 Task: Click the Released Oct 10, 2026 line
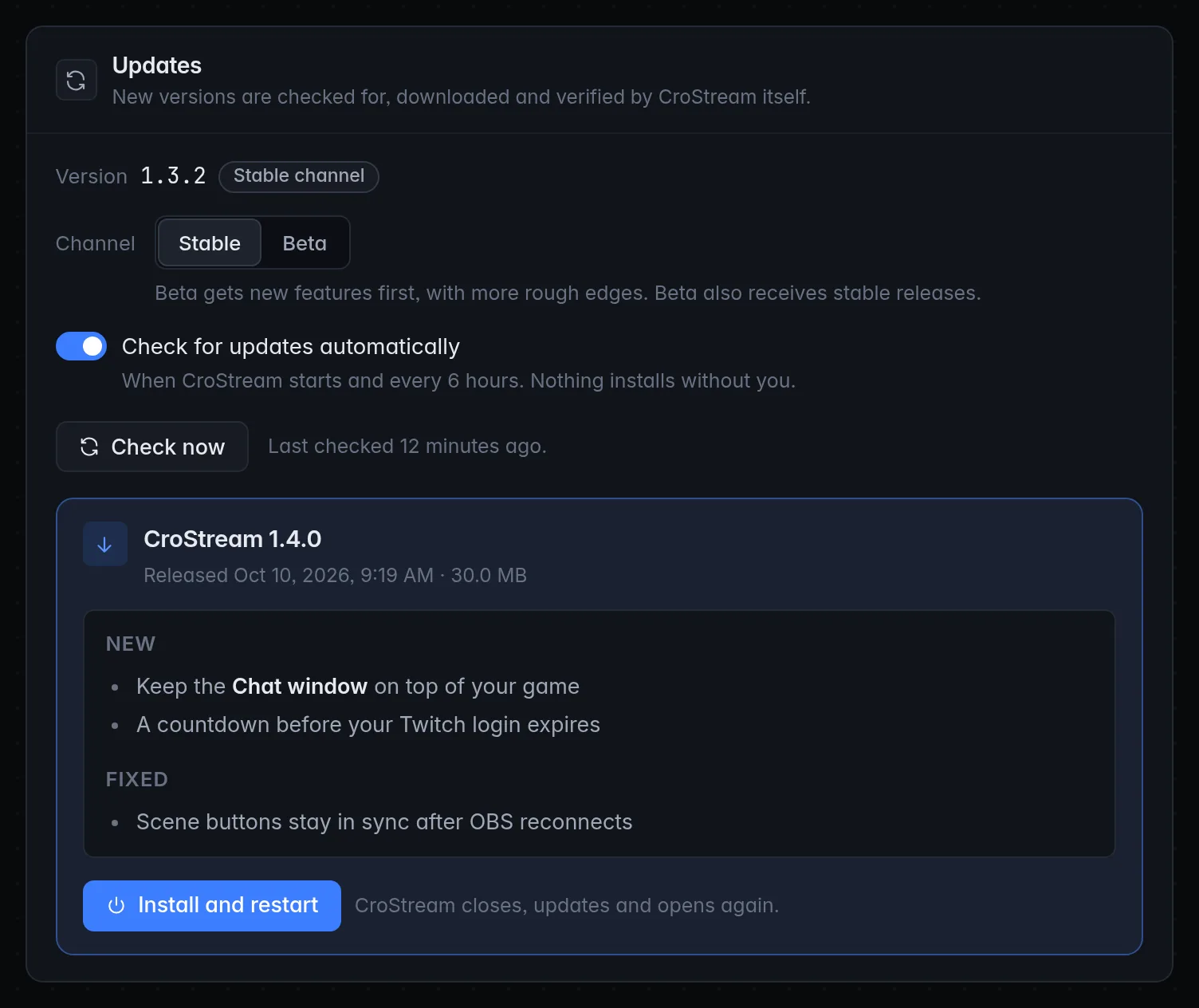click(335, 576)
